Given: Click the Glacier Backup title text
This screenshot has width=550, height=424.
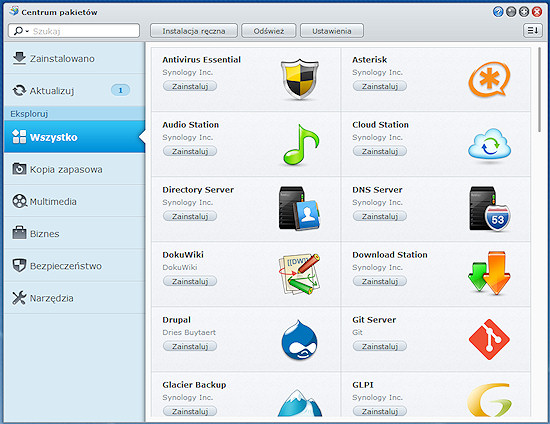Looking at the screenshot, I should [x=194, y=385].
